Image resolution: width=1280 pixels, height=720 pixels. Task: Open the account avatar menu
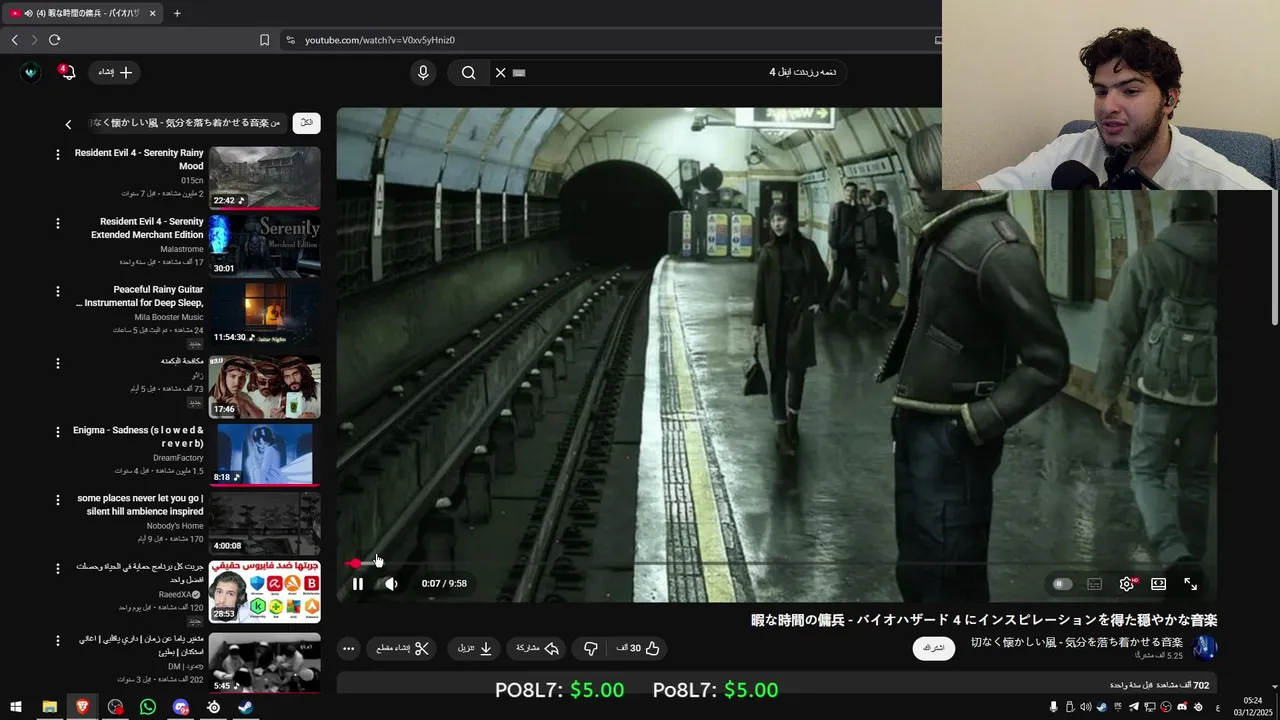click(x=31, y=72)
